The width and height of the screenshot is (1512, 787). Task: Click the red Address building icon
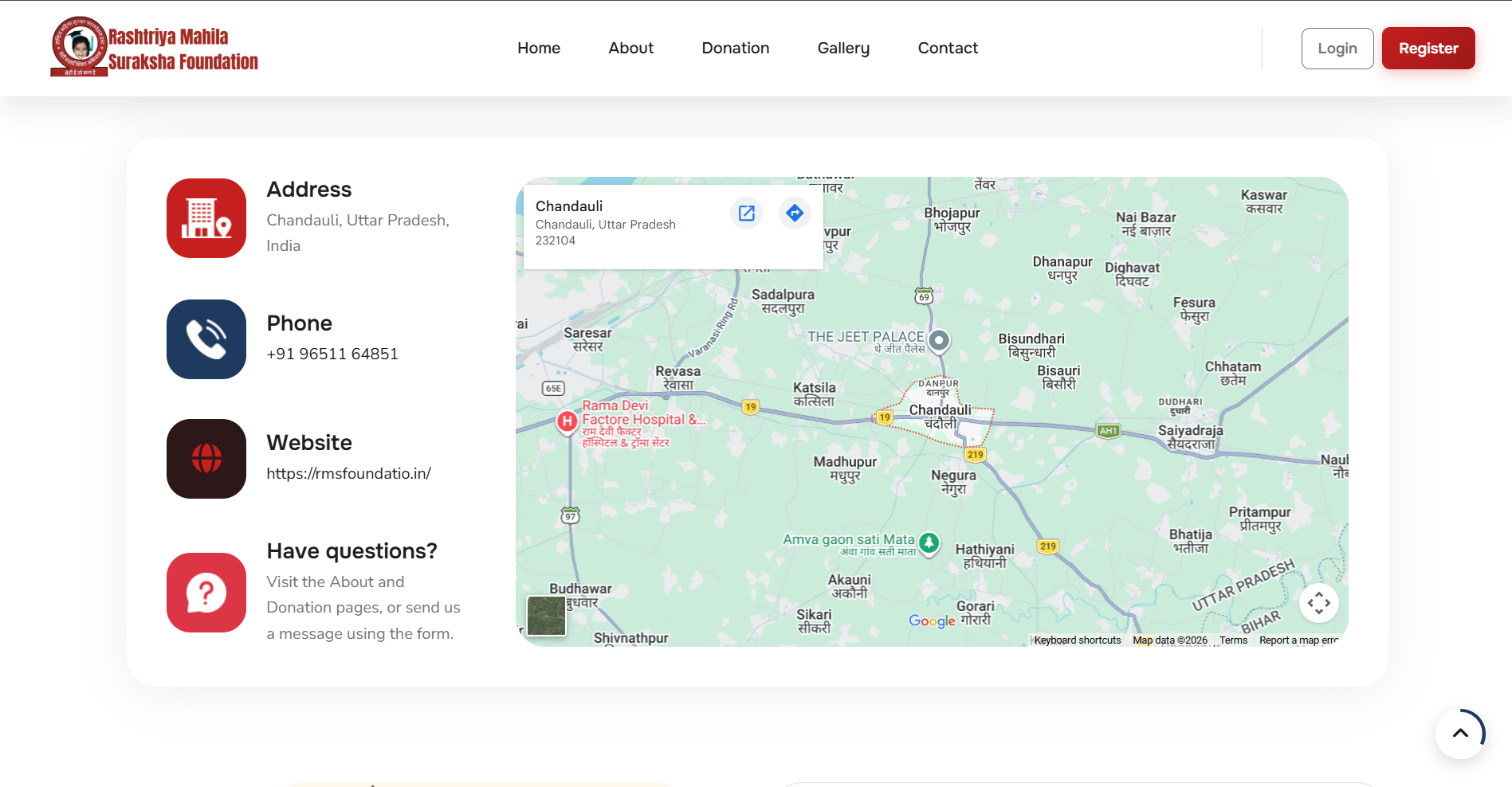click(x=206, y=218)
